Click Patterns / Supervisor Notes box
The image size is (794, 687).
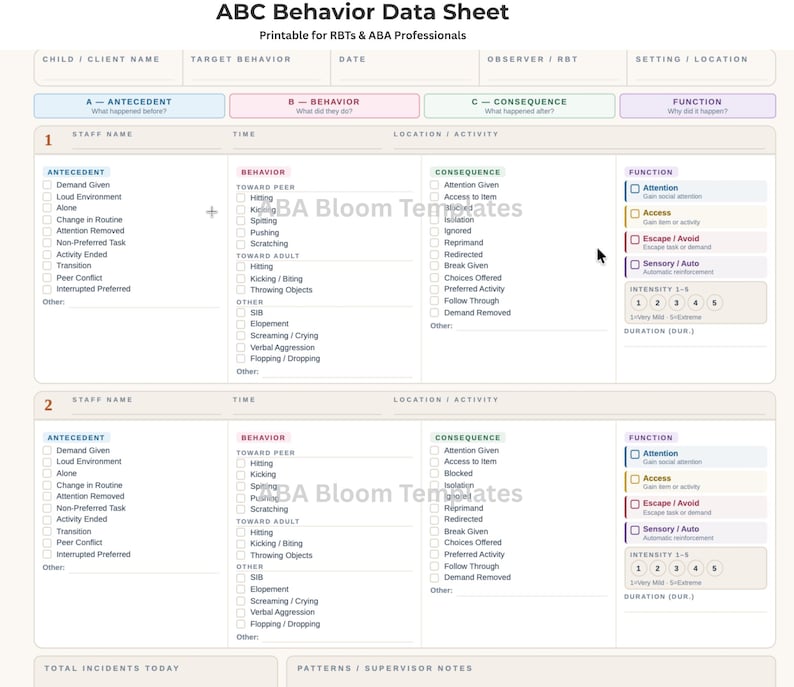531,672
